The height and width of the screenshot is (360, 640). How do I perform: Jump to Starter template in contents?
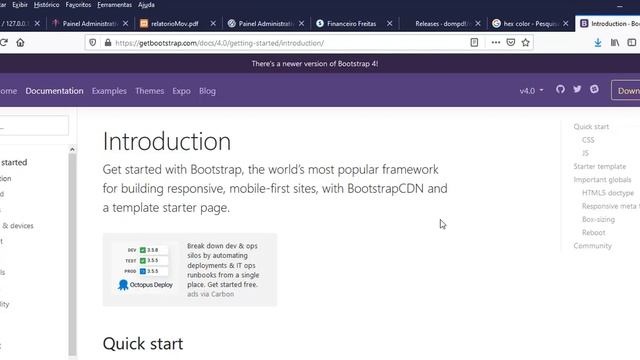click(600, 166)
